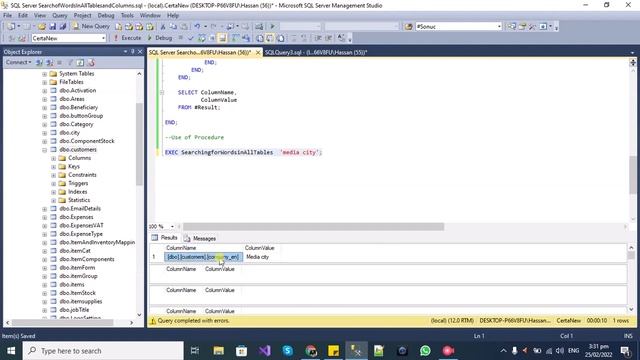The image size is (640, 360).
Task: Click the results pane vertical scrollbar
Action: (631, 256)
